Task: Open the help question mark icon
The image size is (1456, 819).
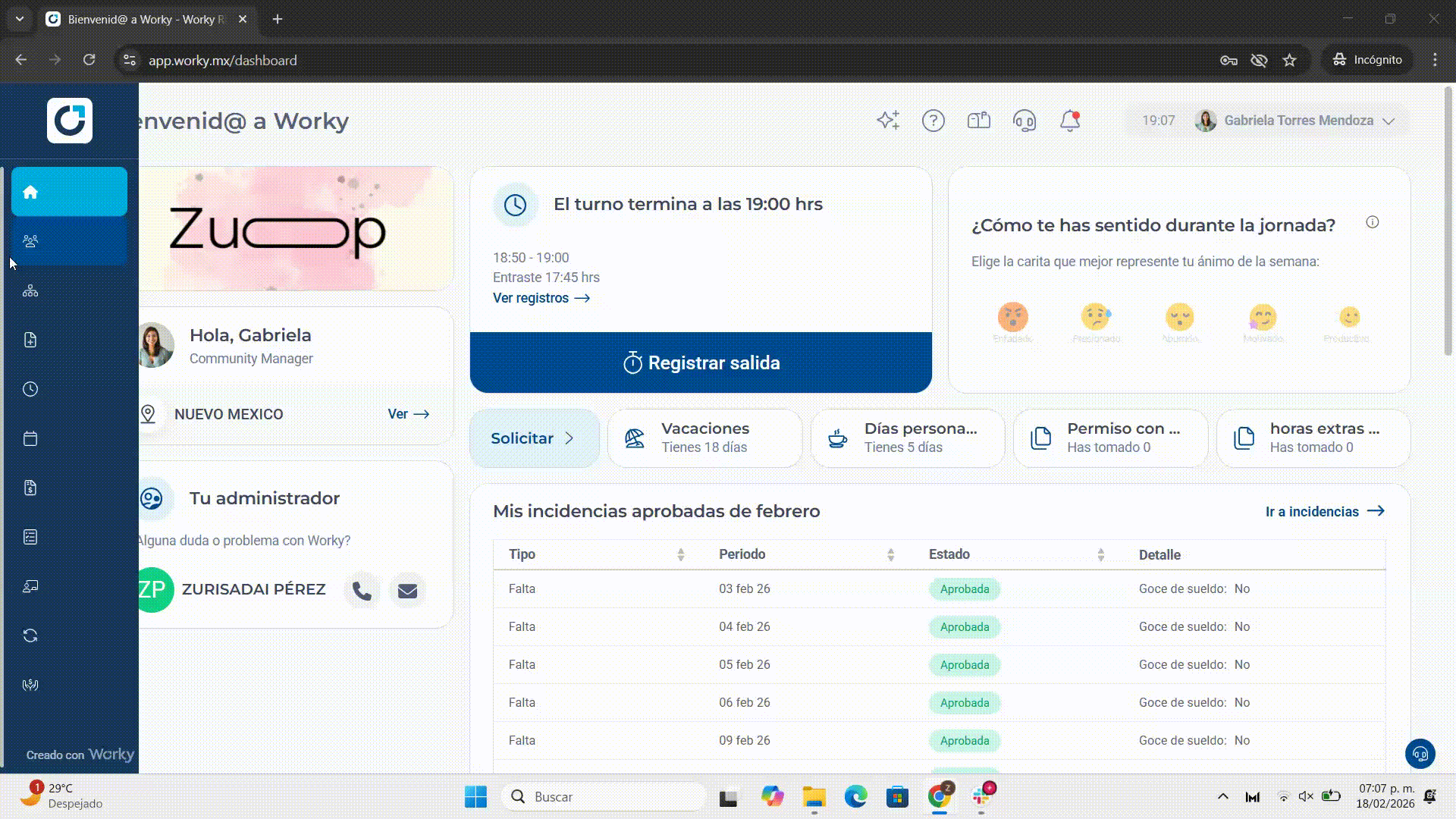Action: point(934,120)
